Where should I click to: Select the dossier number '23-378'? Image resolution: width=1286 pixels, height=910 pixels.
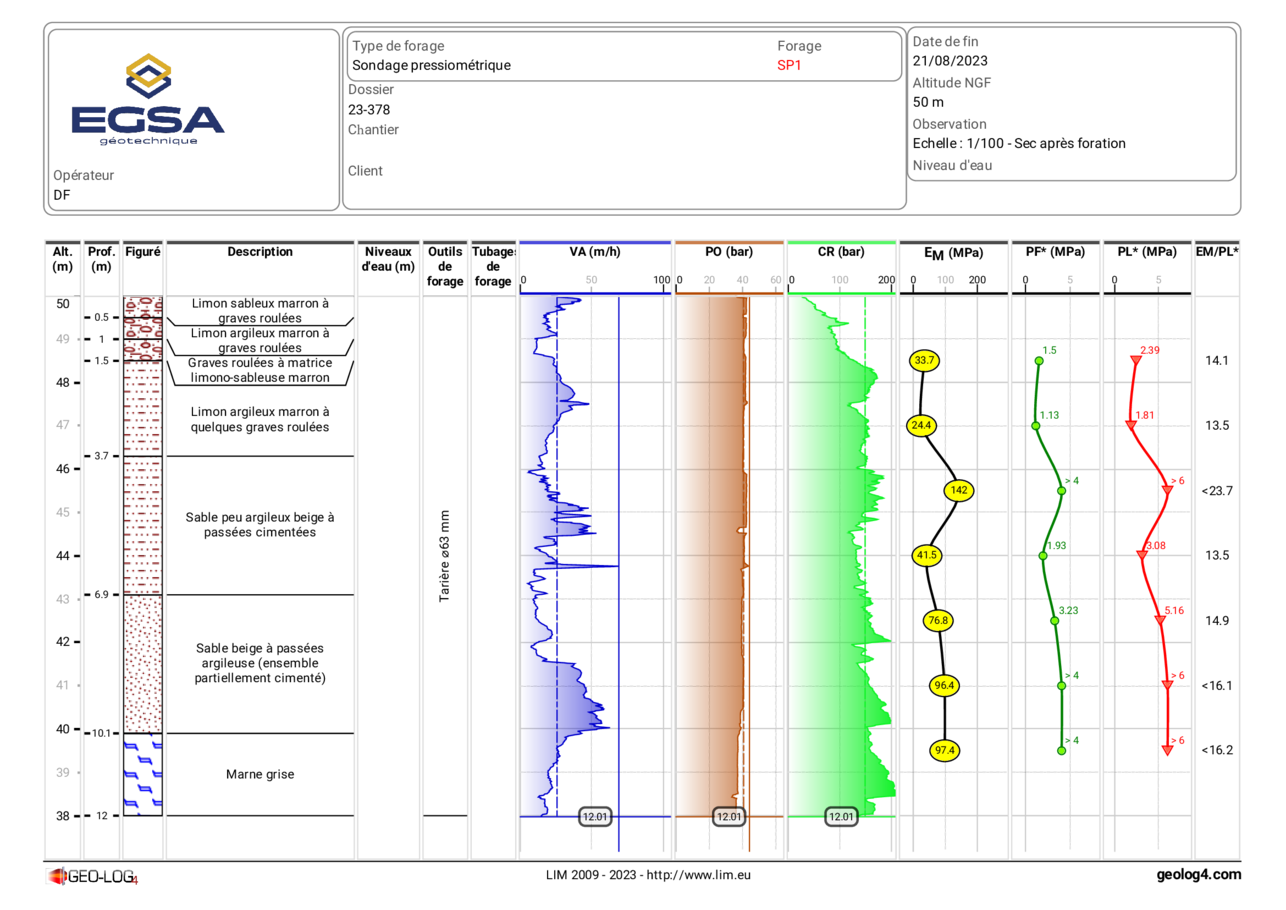point(369,110)
